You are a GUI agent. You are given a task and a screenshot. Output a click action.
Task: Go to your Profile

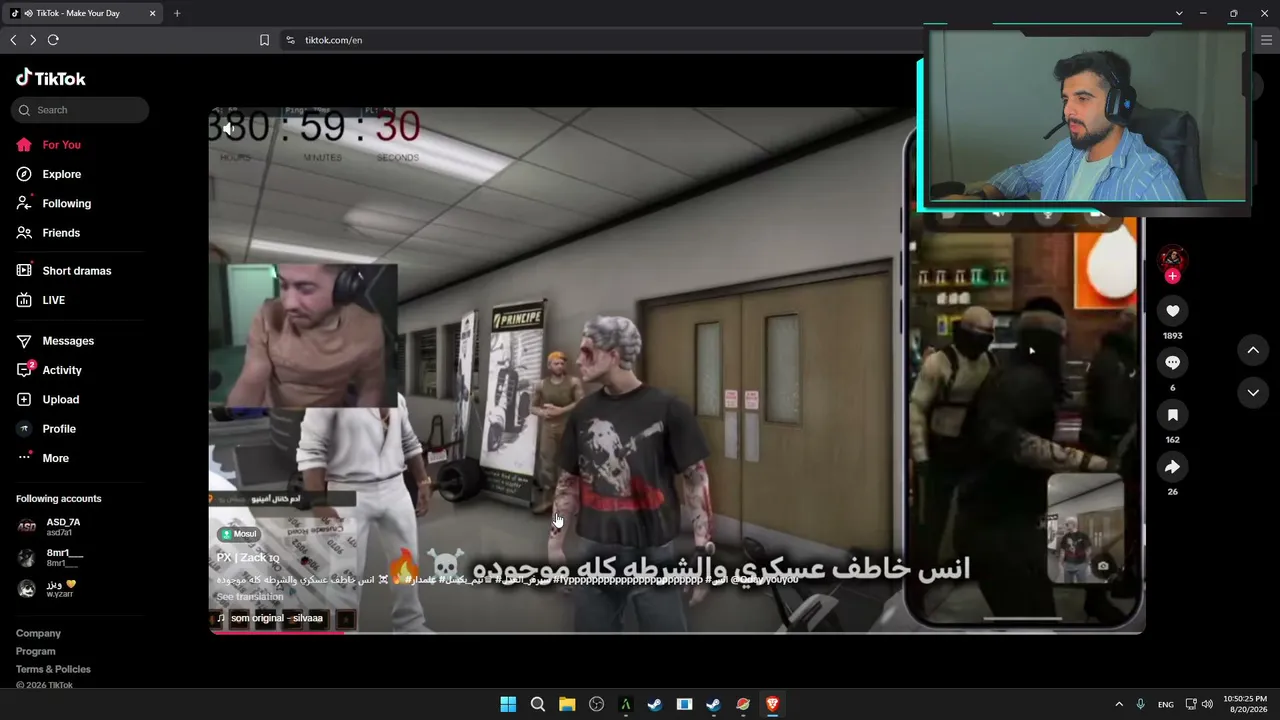(46, 429)
